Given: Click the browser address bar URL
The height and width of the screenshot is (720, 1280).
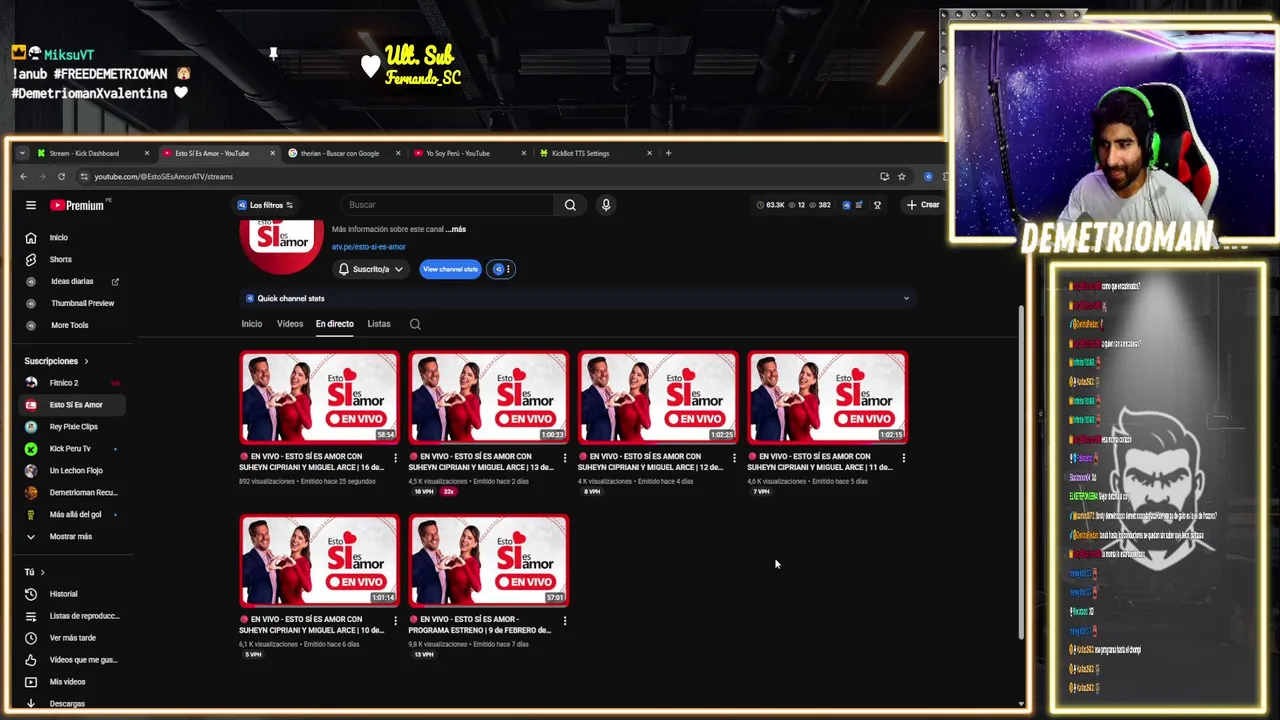Looking at the screenshot, I should (x=163, y=176).
